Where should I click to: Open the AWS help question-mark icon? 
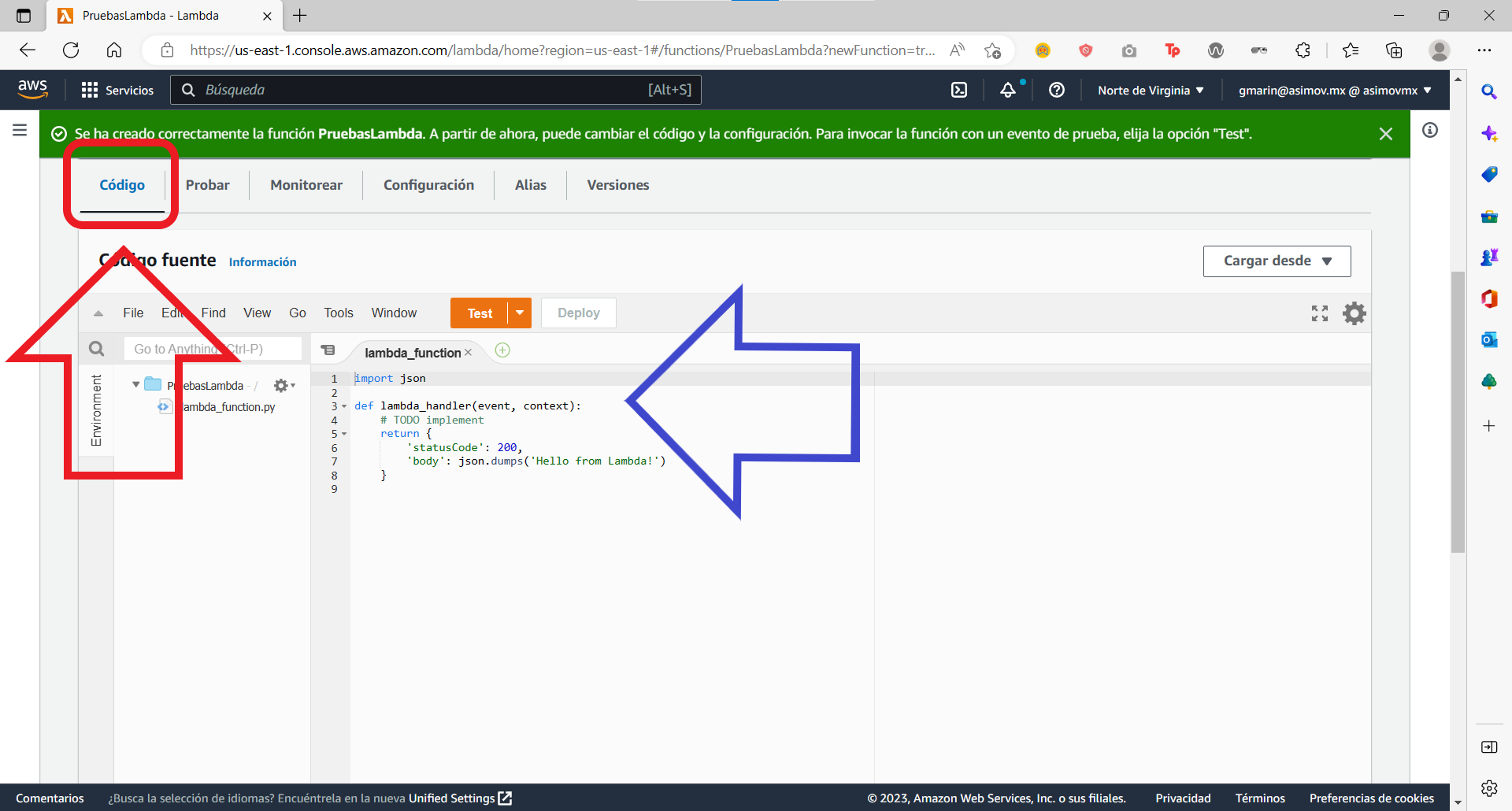[1057, 90]
